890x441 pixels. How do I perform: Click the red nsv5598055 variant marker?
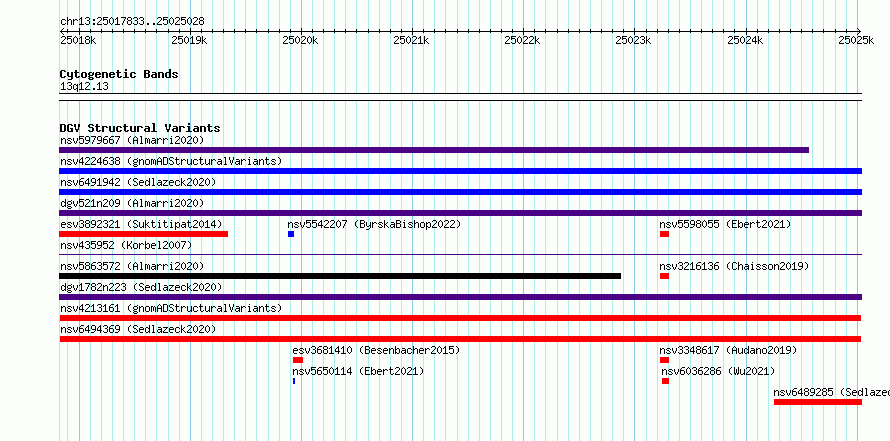[x=664, y=234]
